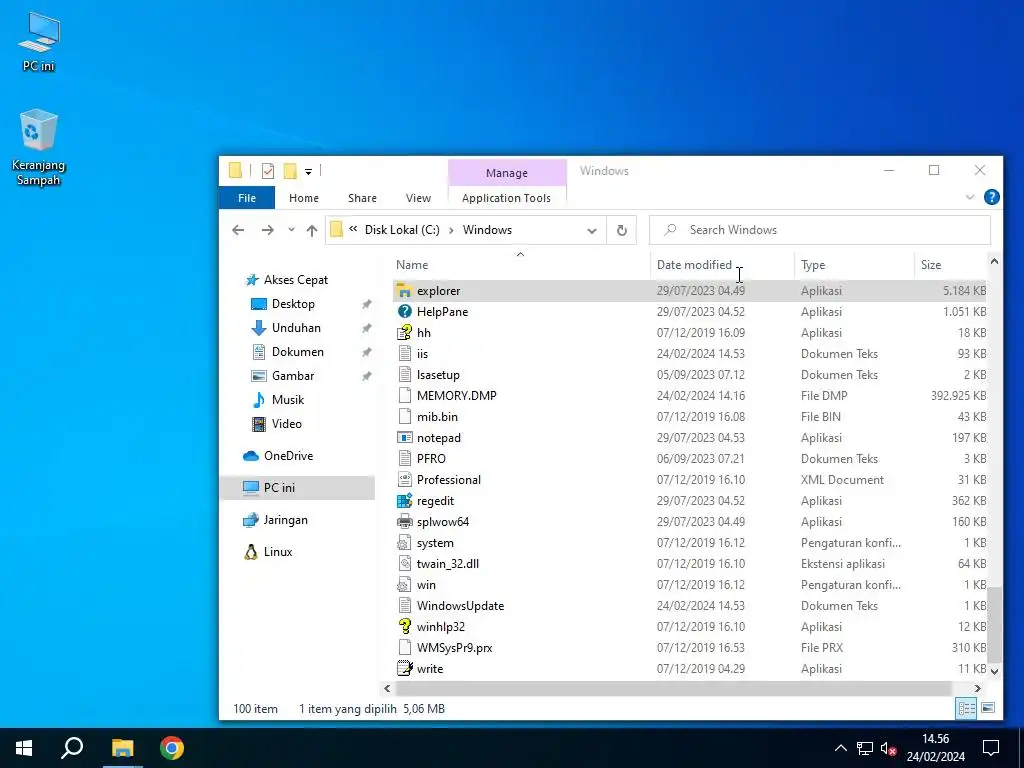Select the regedit application icon
Screen dimensions: 1024x768
pos(404,501)
